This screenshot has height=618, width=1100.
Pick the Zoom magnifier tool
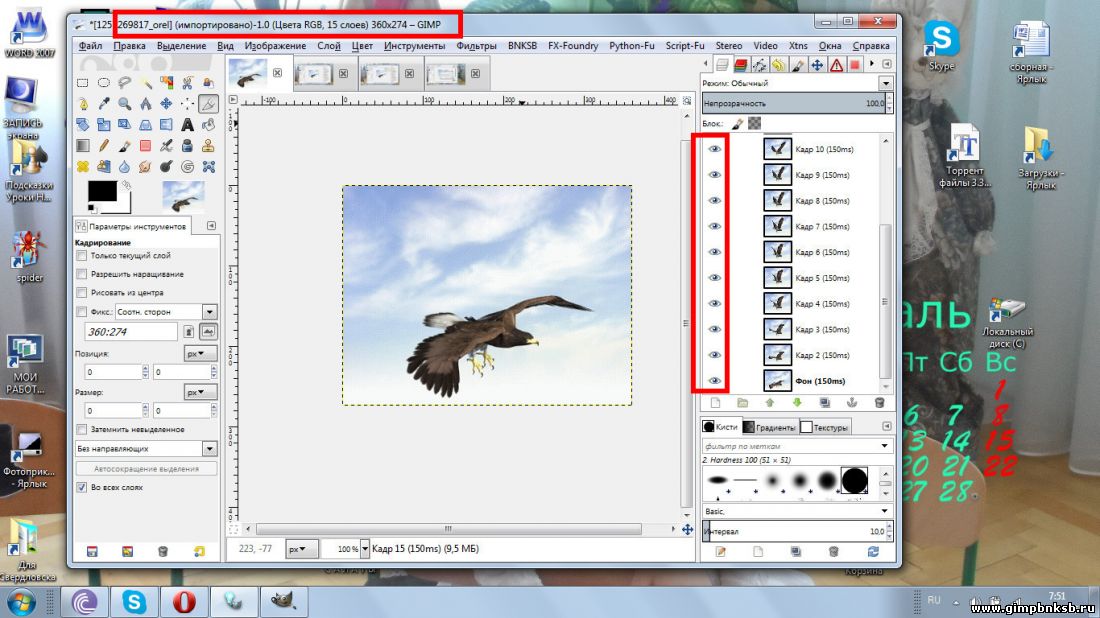click(124, 103)
